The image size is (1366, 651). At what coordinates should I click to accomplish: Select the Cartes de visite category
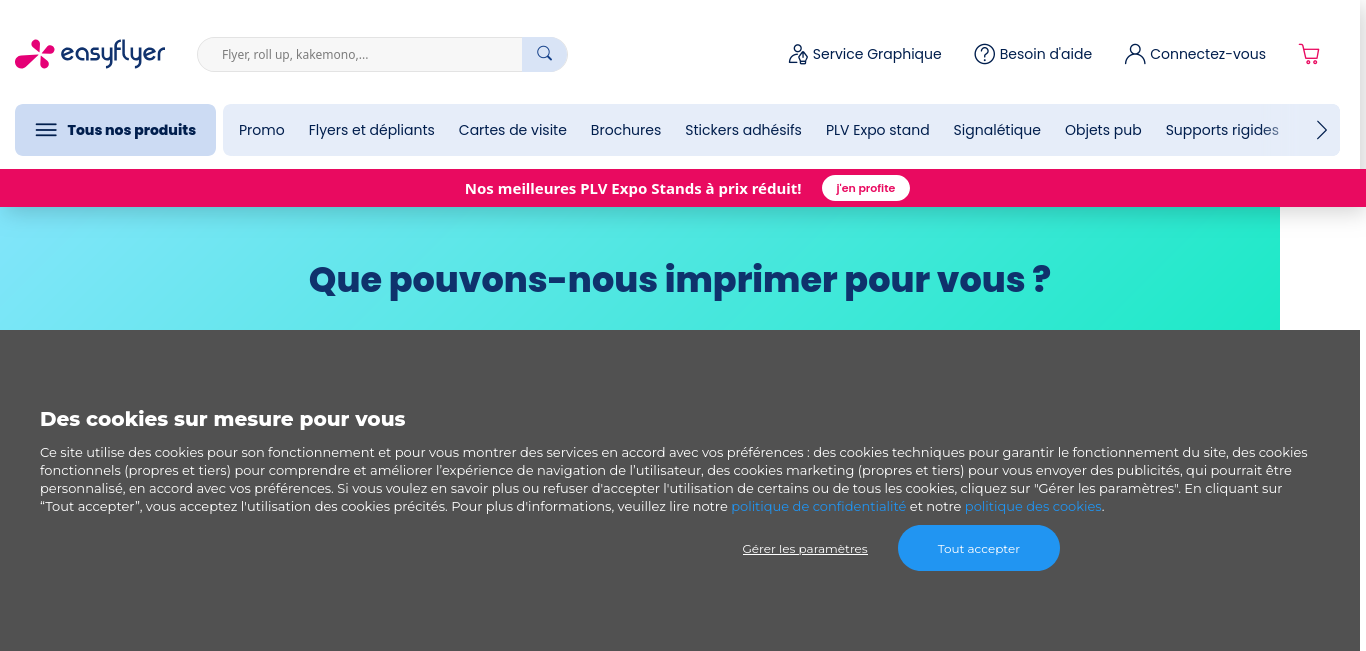point(512,129)
